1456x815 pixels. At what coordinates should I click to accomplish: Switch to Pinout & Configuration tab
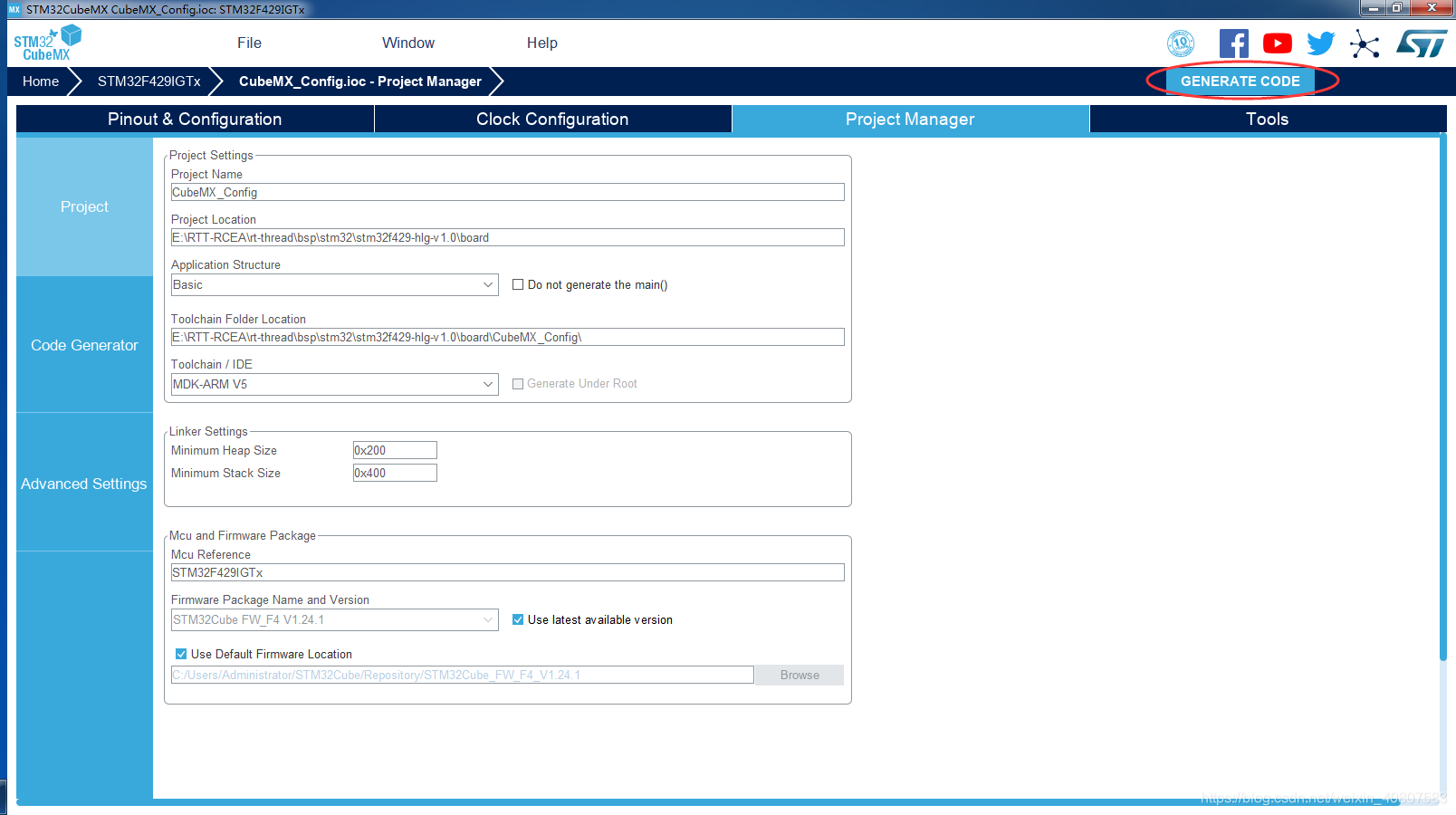coord(195,119)
